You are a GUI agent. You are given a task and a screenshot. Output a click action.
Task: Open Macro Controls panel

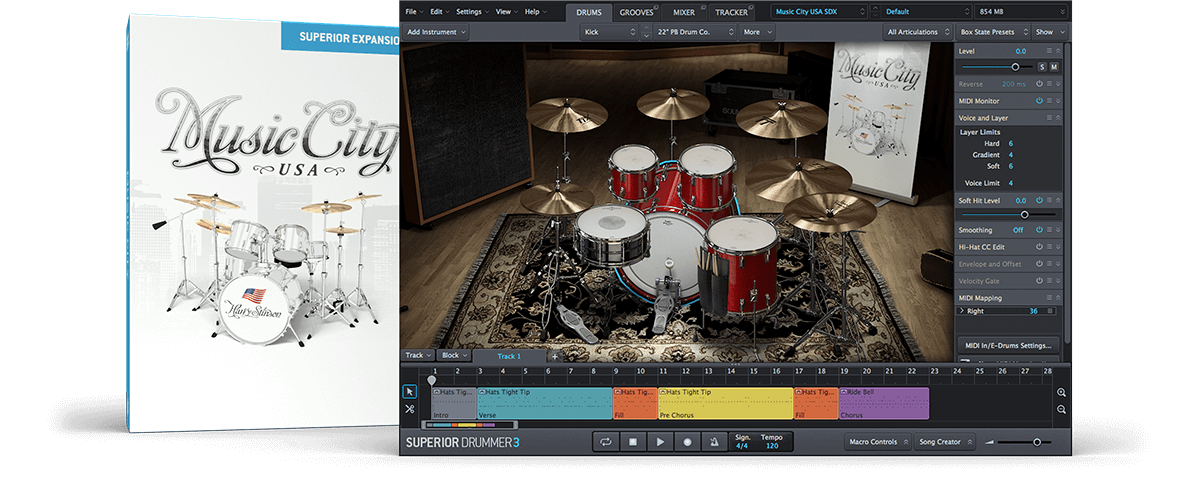click(x=877, y=441)
